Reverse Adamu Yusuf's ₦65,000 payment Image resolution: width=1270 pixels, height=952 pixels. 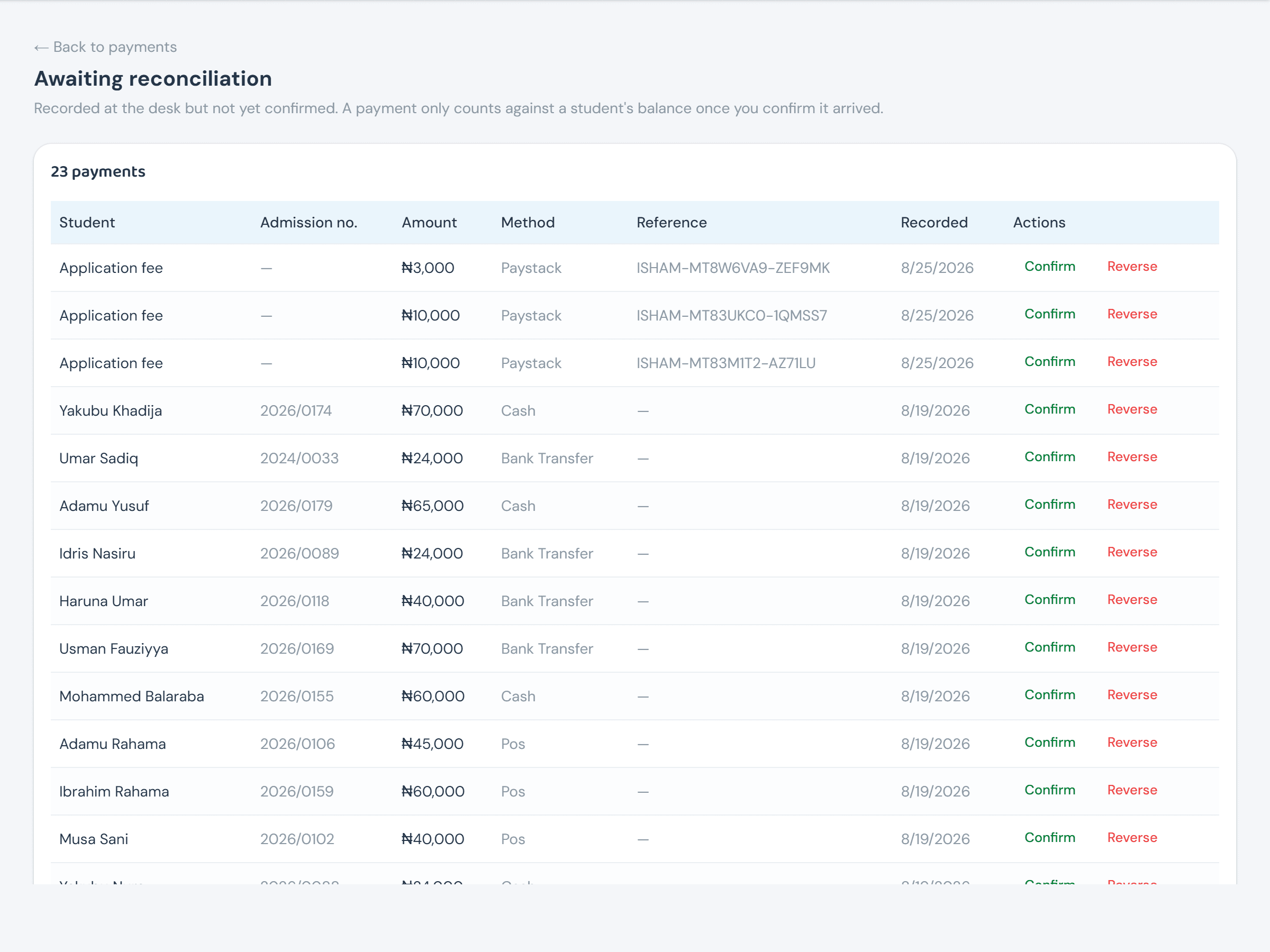(x=1132, y=505)
